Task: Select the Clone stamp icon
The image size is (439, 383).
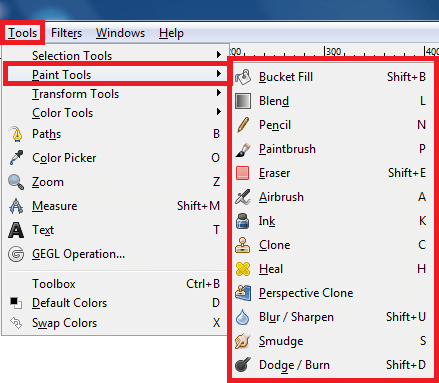Action: 243,245
